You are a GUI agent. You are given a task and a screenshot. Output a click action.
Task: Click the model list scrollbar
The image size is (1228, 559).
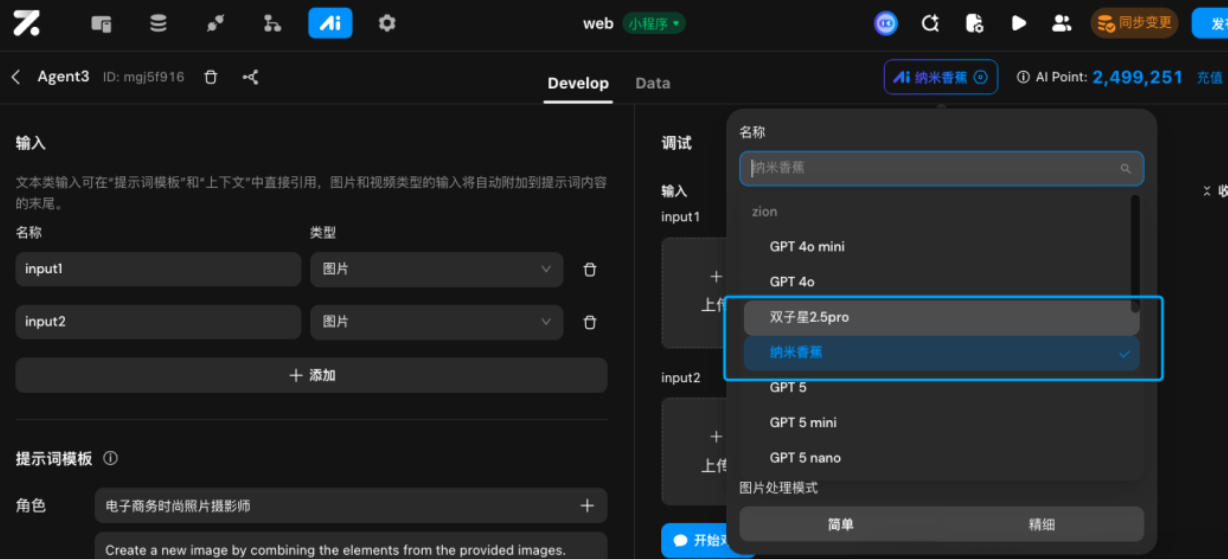point(1135,254)
